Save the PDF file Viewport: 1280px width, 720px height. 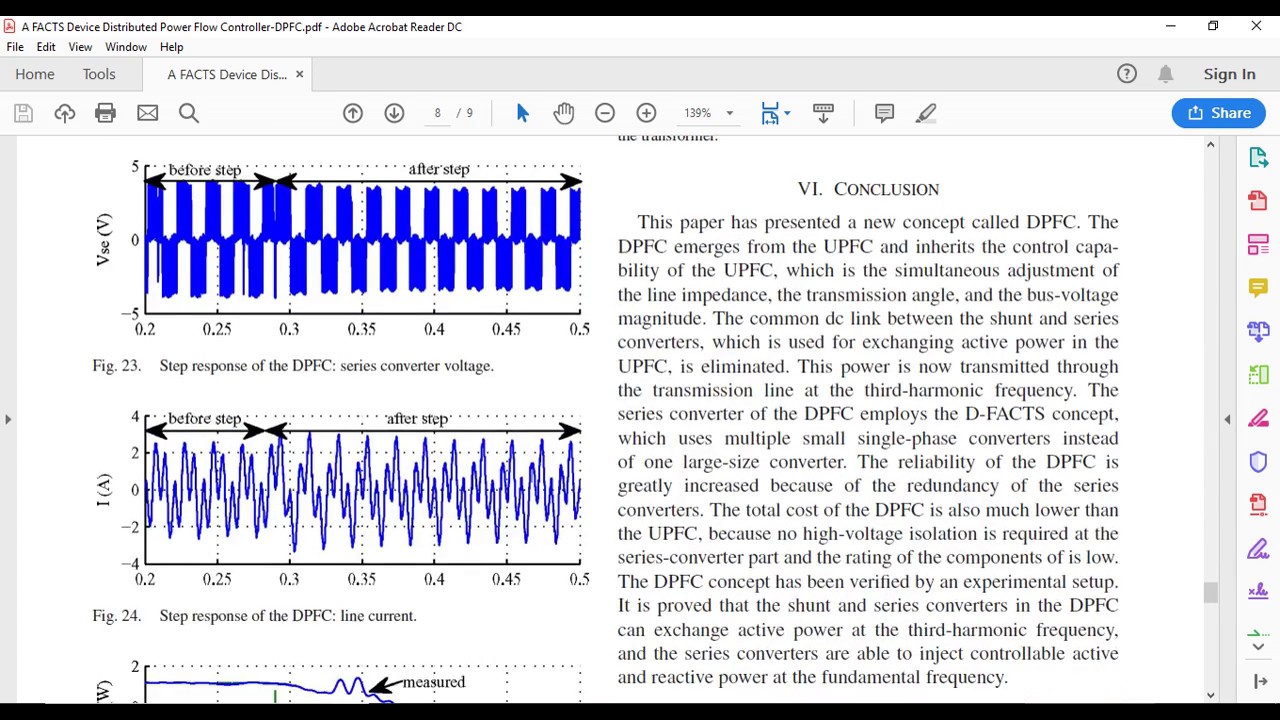point(23,113)
